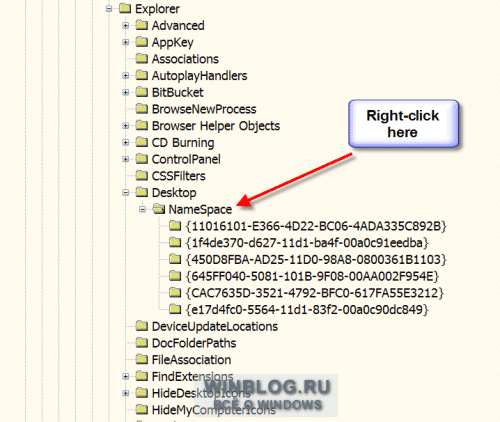Click the CSSFilters folder icon
The width and height of the screenshot is (500, 422).
click(x=142, y=176)
